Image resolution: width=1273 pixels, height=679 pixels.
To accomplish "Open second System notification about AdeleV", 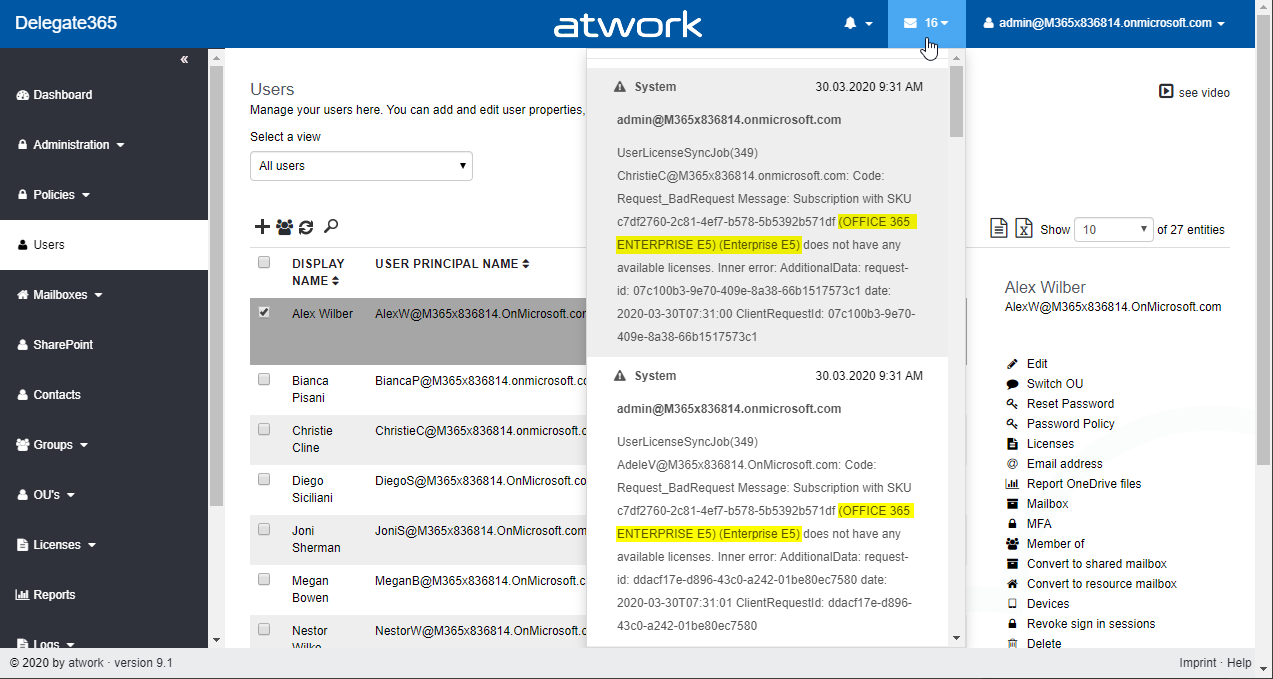I will click(x=766, y=501).
